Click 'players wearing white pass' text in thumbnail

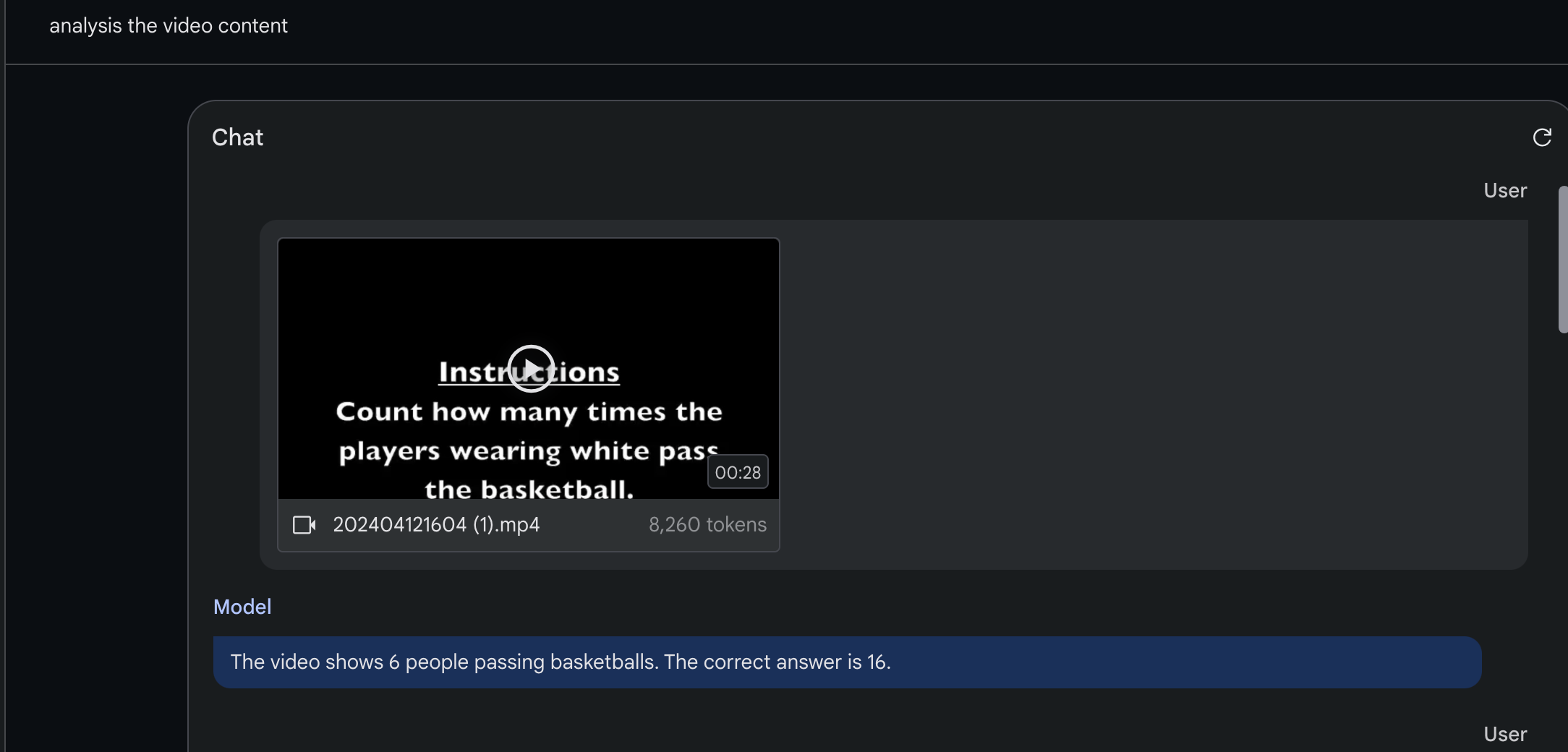point(529,451)
